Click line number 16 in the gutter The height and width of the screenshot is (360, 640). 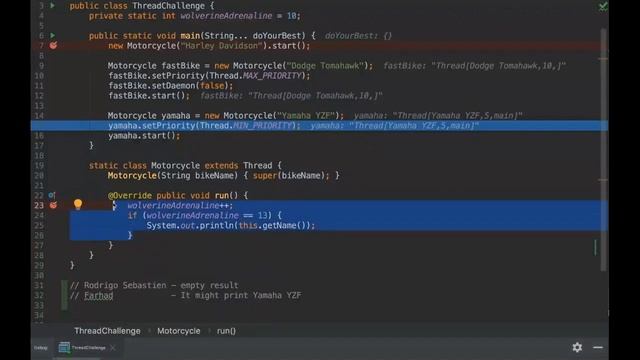39,136
